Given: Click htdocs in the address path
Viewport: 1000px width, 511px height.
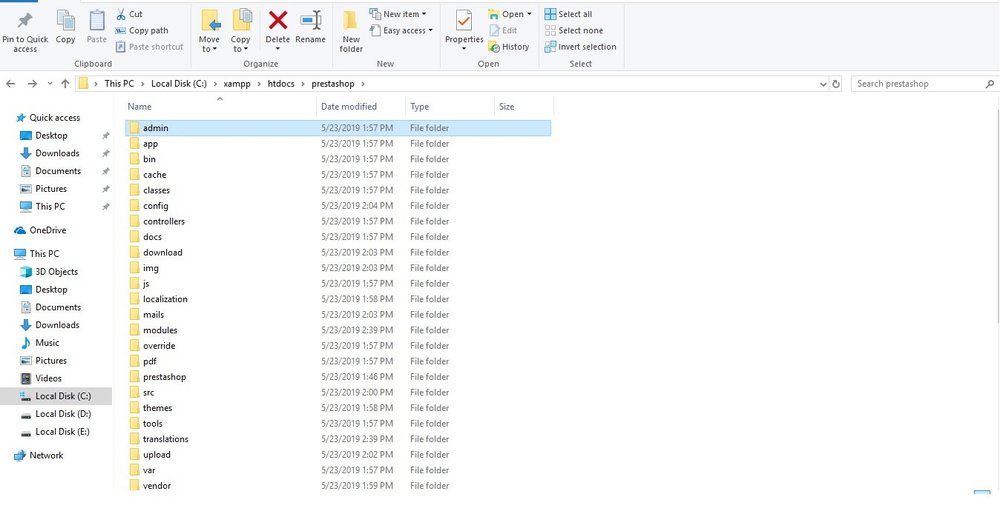Looking at the screenshot, I should pyautogui.click(x=281, y=84).
